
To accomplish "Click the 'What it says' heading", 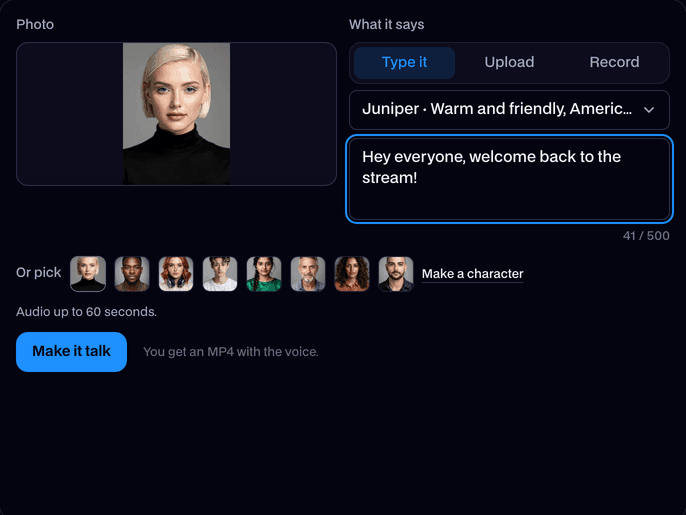I will pyautogui.click(x=386, y=25).
